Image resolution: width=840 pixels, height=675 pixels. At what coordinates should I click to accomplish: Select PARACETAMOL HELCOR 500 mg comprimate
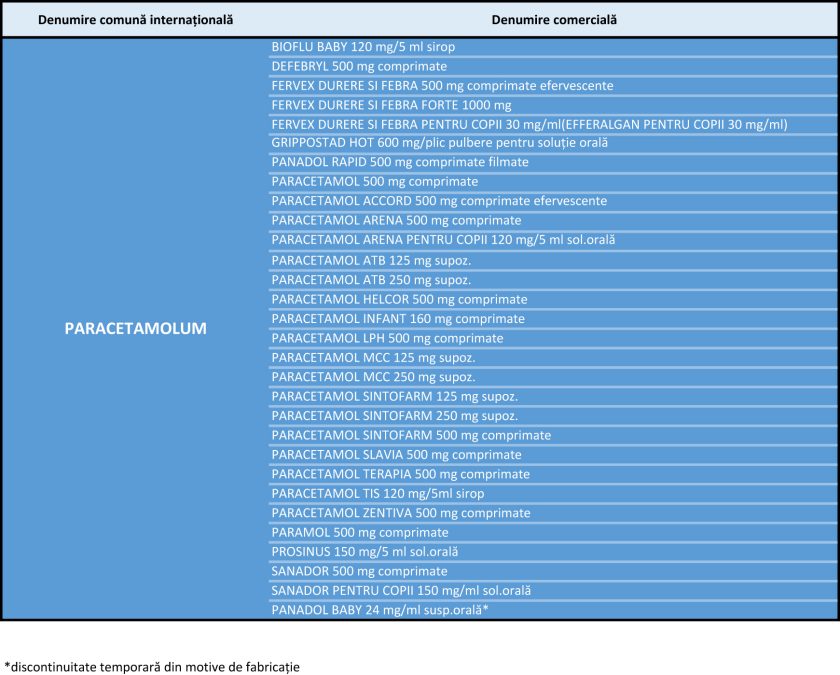pyautogui.click(x=553, y=299)
